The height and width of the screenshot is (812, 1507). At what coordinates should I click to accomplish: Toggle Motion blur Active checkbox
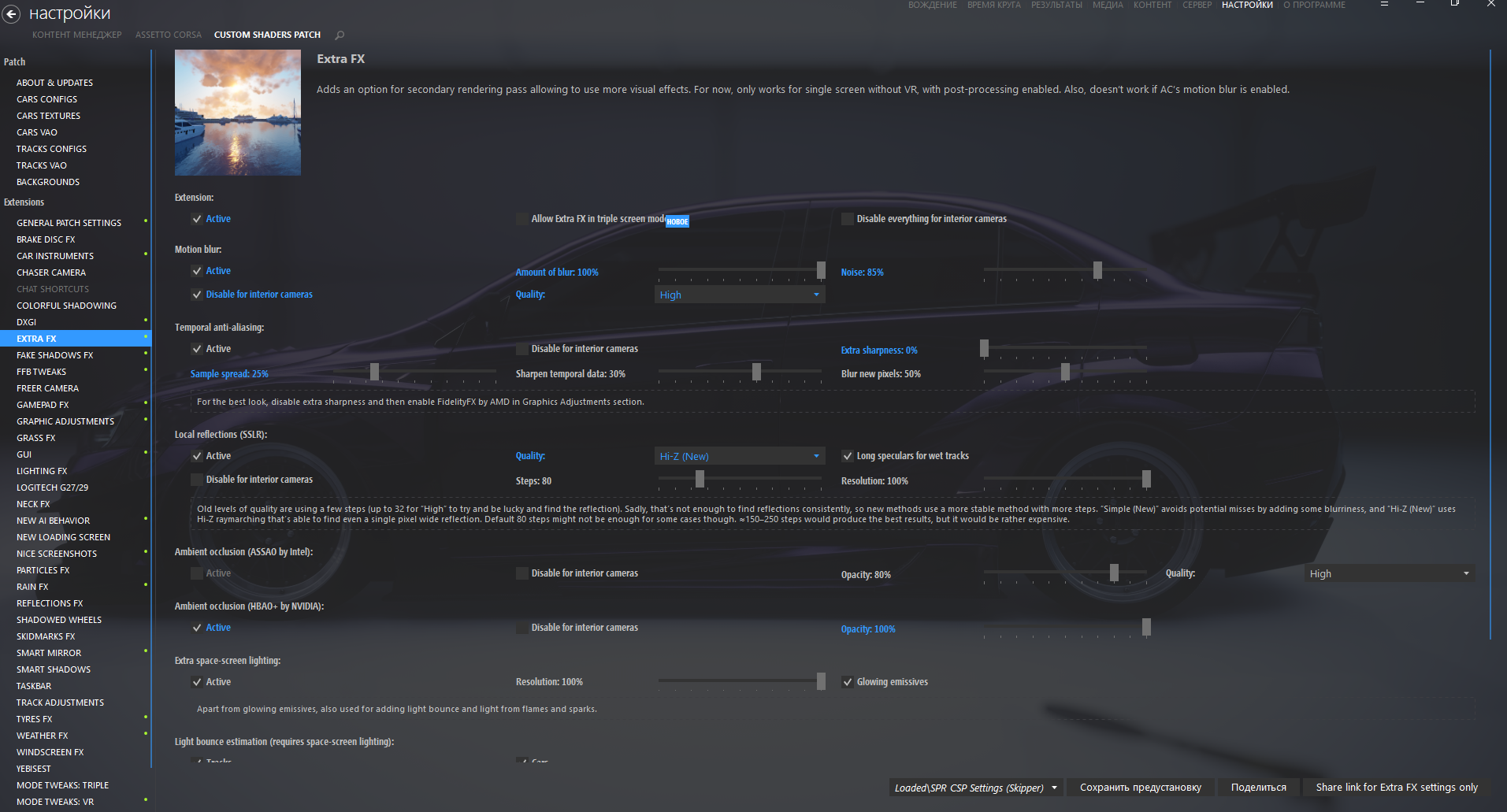point(197,271)
